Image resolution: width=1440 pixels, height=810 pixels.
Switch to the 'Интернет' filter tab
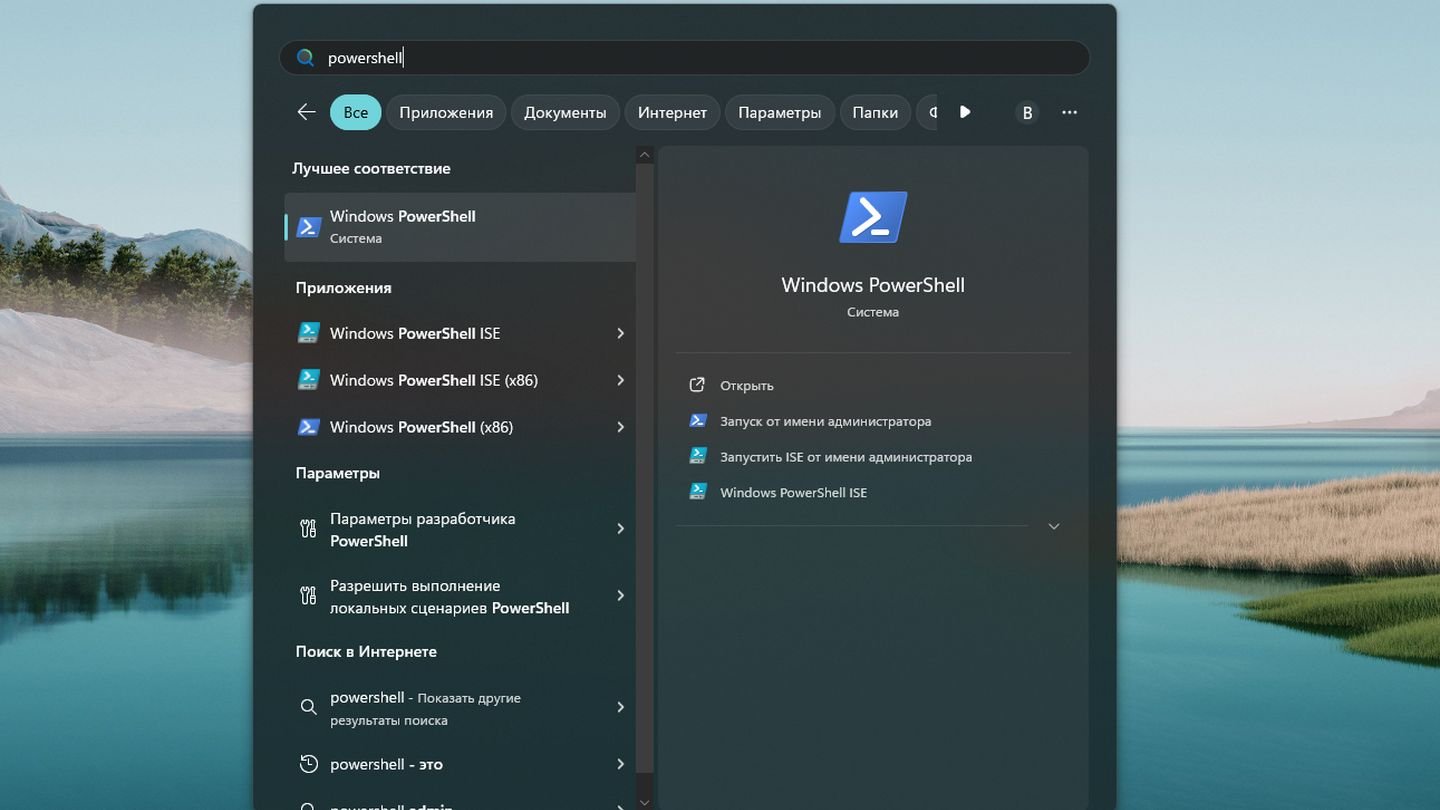[x=672, y=112]
